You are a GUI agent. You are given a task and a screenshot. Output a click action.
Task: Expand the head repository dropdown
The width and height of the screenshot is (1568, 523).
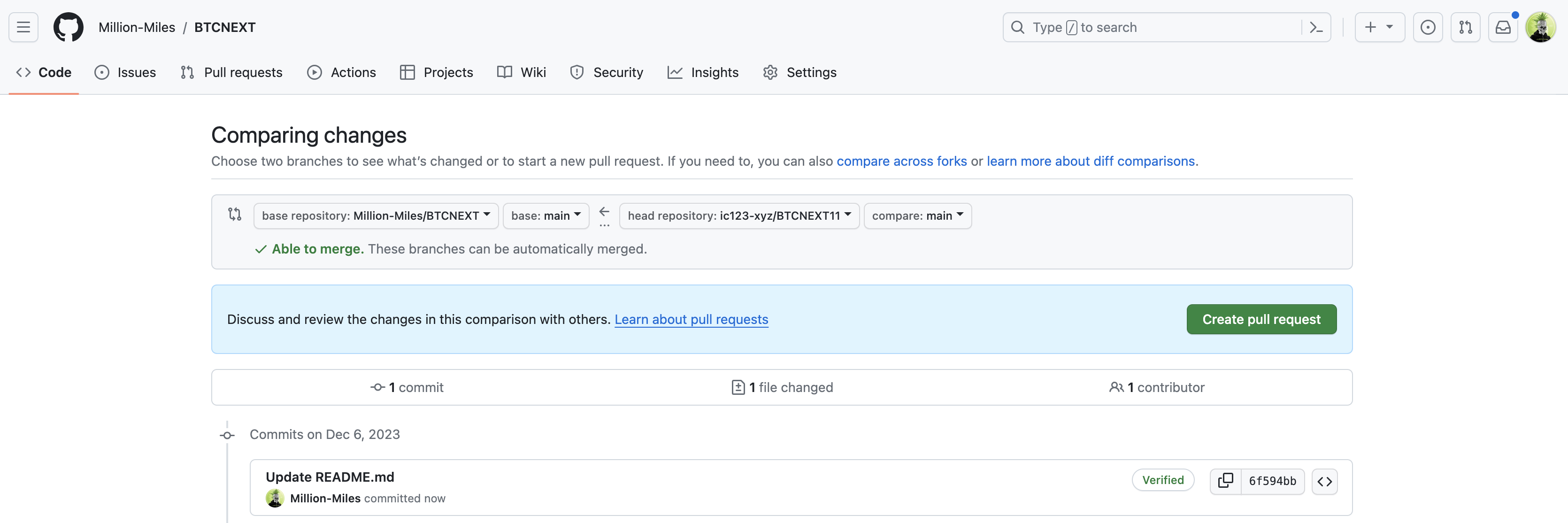click(739, 216)
